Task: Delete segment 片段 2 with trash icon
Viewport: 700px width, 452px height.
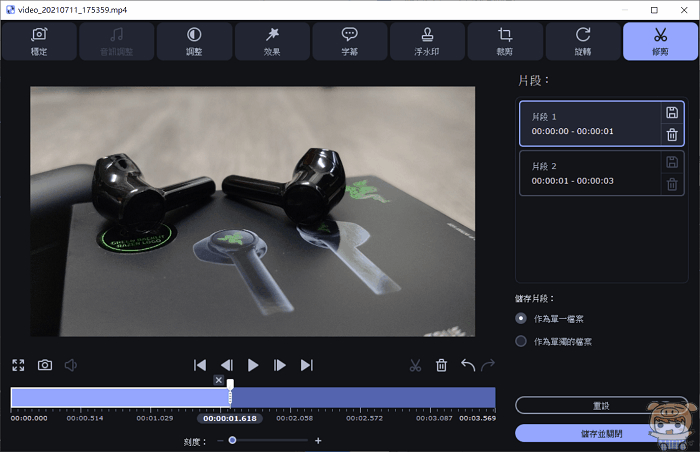Action: coord(672,184)
